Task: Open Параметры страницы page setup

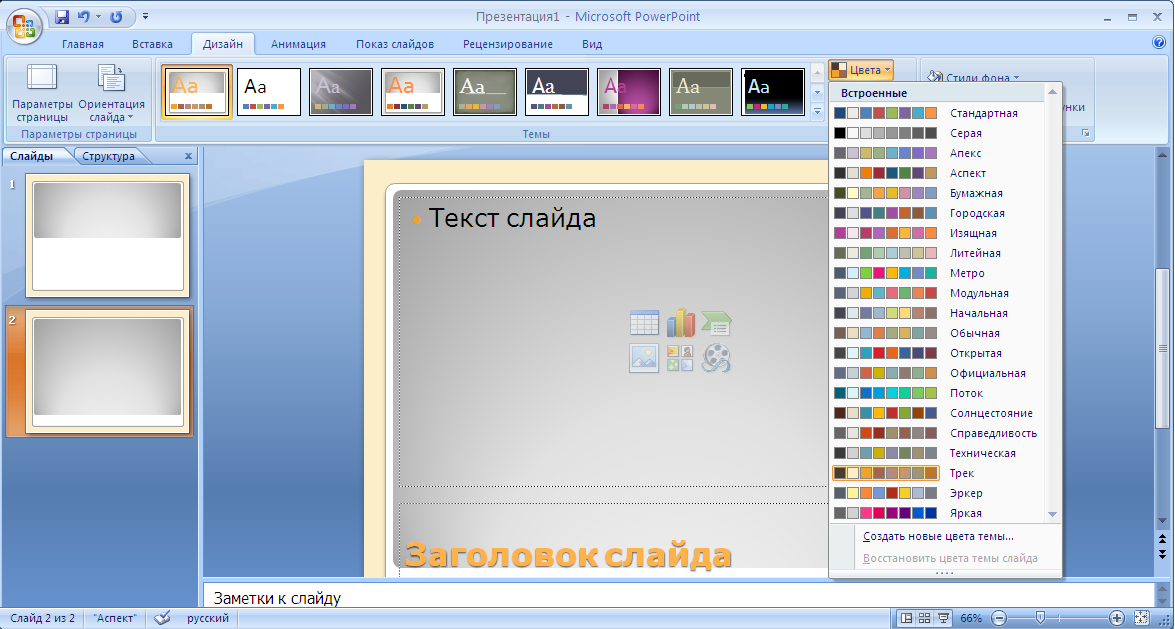Action: [42, 94]
